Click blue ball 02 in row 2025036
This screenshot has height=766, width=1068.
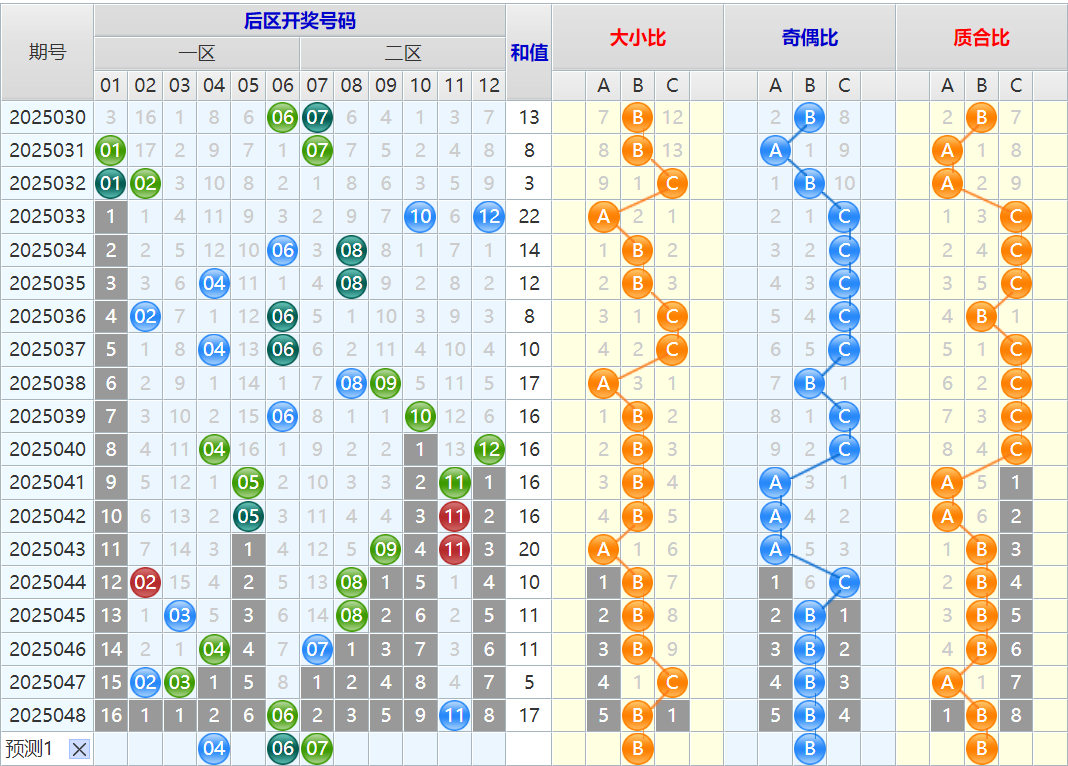(145, 316)
